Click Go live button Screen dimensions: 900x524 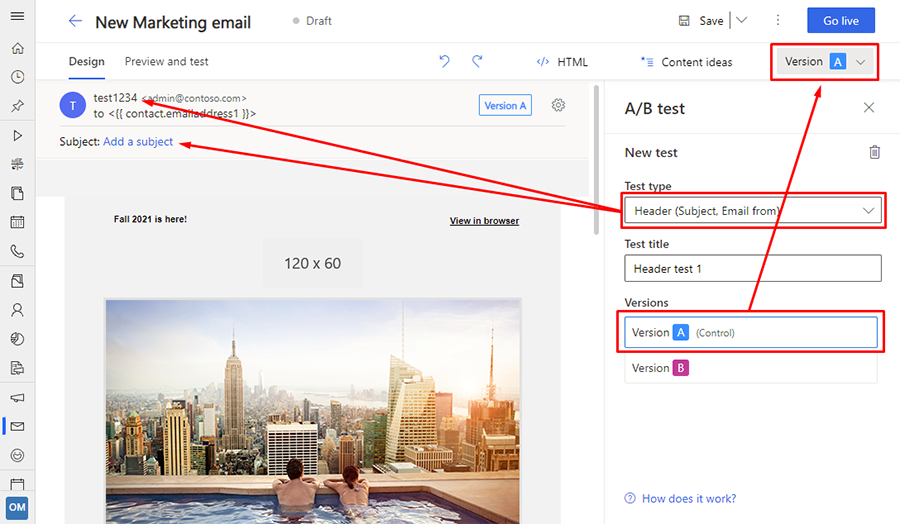(841, 21)
